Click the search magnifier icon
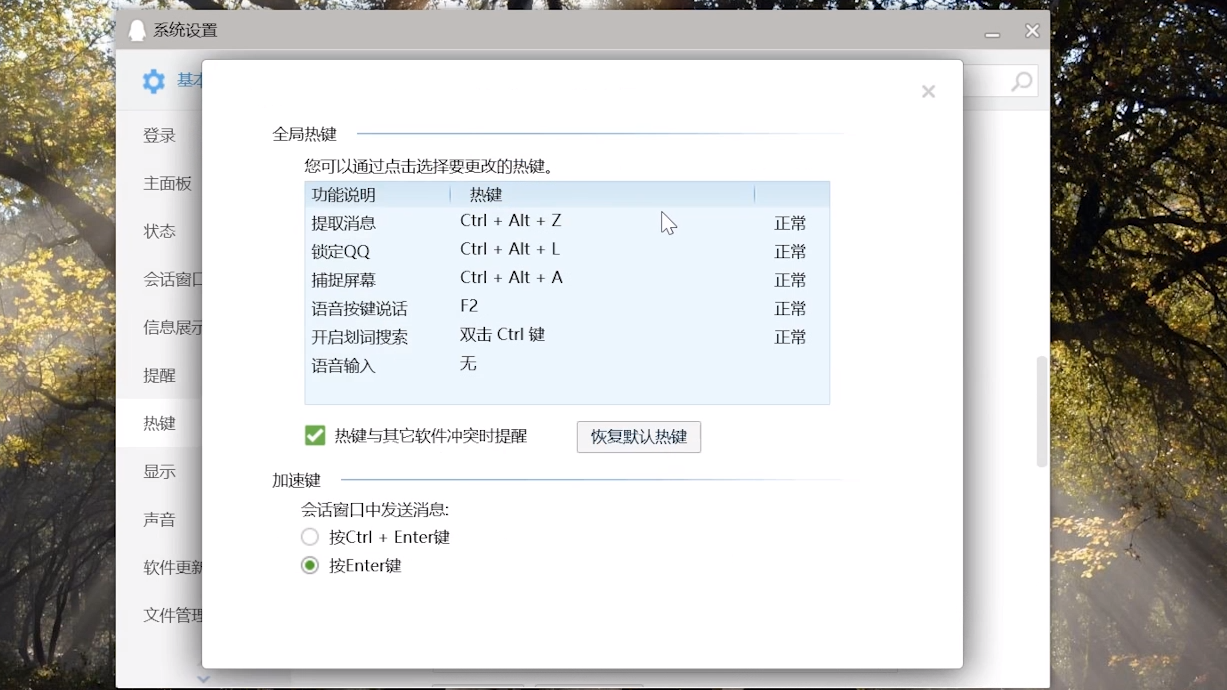This screenshot has width=1227, height=690. pyautogui.click(x=1019, y=81)
